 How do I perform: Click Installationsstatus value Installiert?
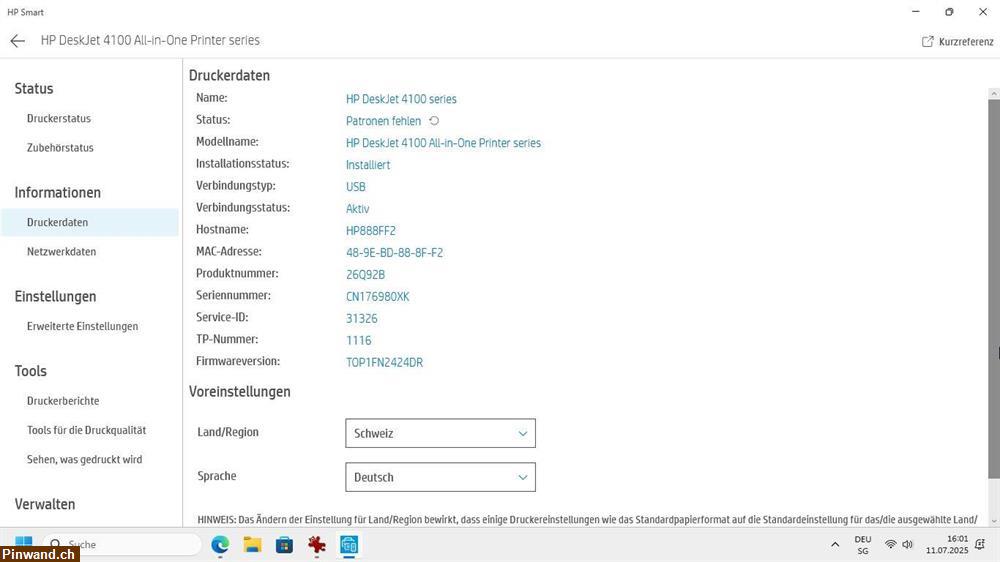(368, 165)
